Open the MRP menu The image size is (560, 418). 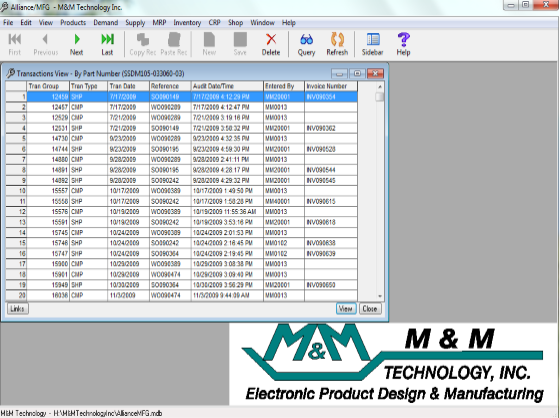[159, 23]
